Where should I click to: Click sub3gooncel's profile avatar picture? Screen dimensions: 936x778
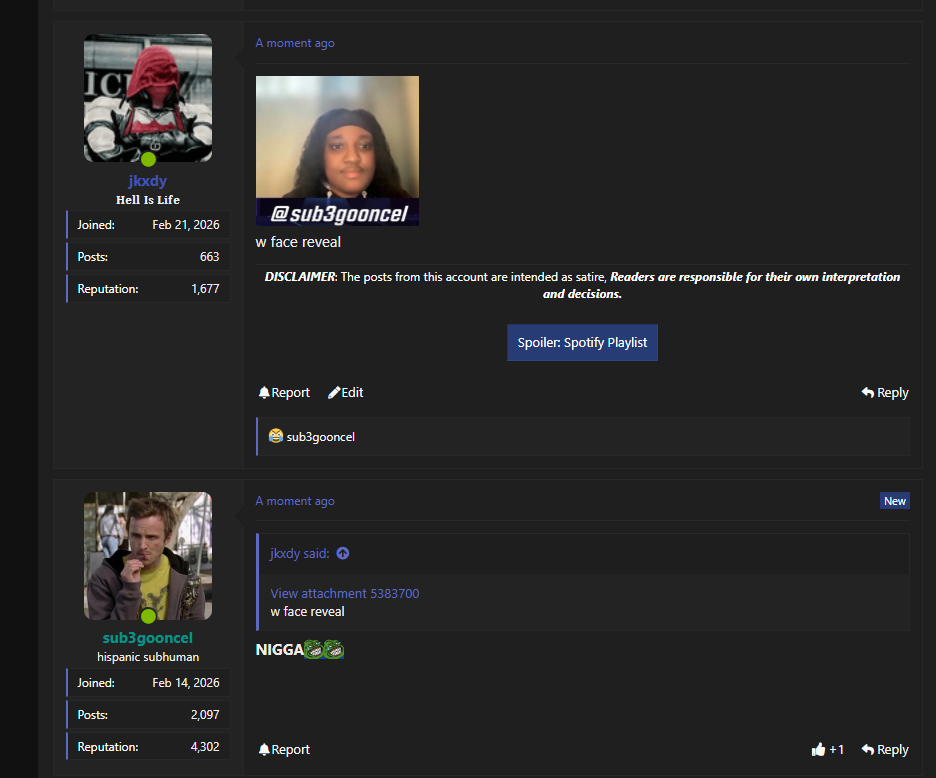pos(148,556)
